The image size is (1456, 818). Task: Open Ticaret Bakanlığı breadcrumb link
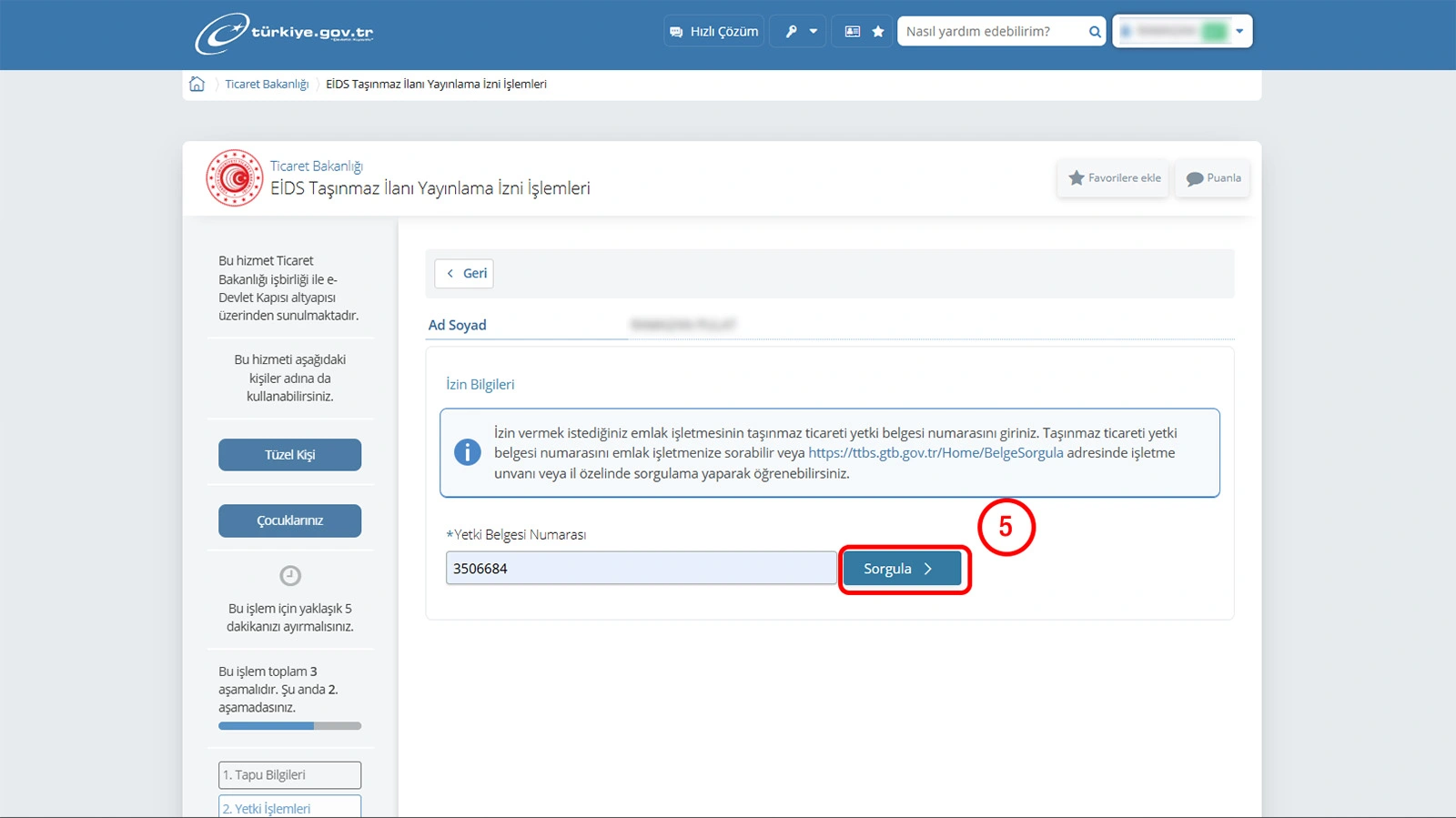(267, 84)
